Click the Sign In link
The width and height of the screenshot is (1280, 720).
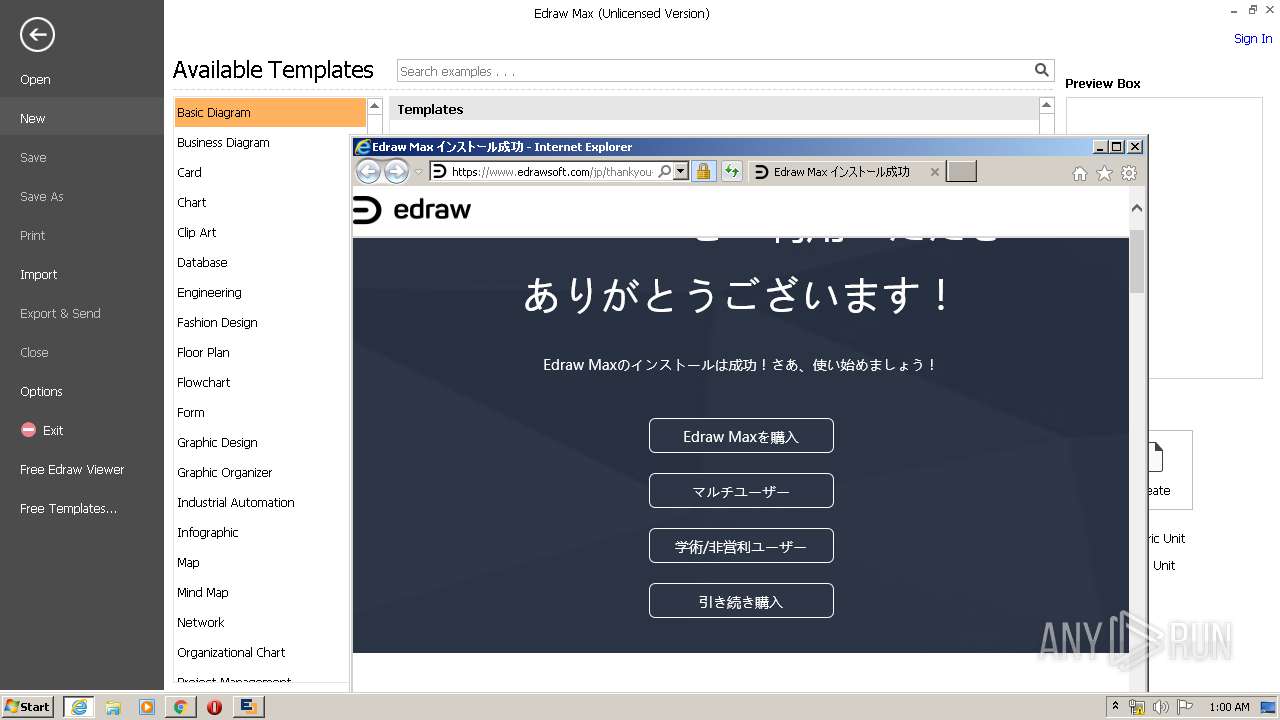pos(1253,39)
